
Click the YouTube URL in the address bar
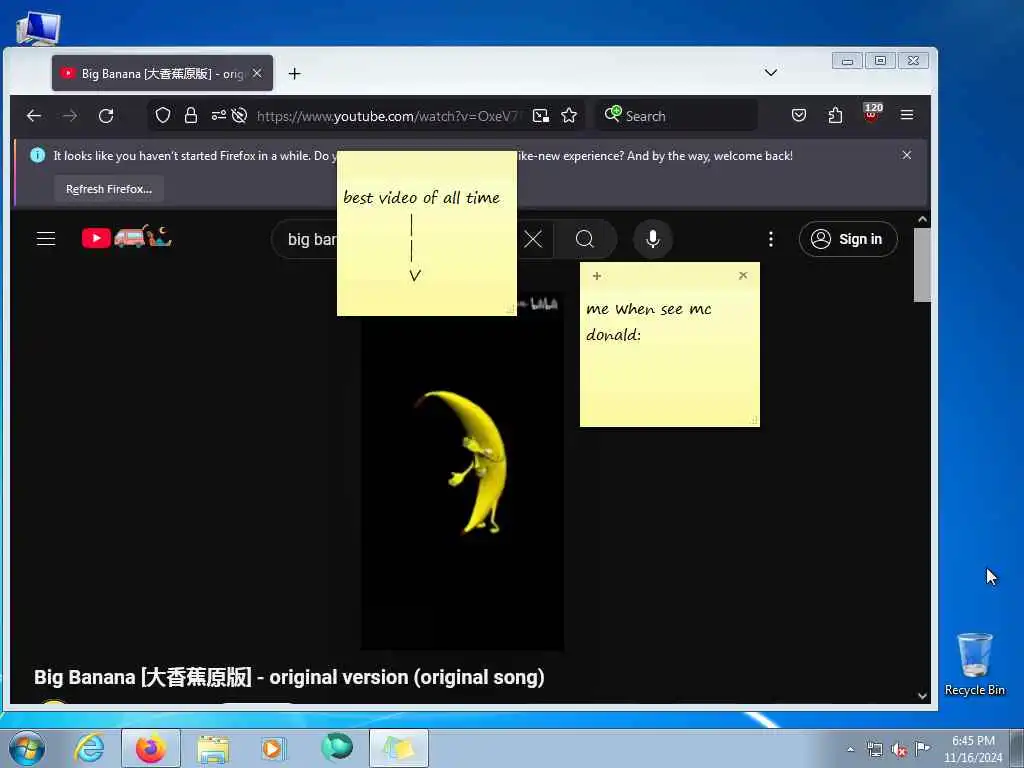[389, 116]
